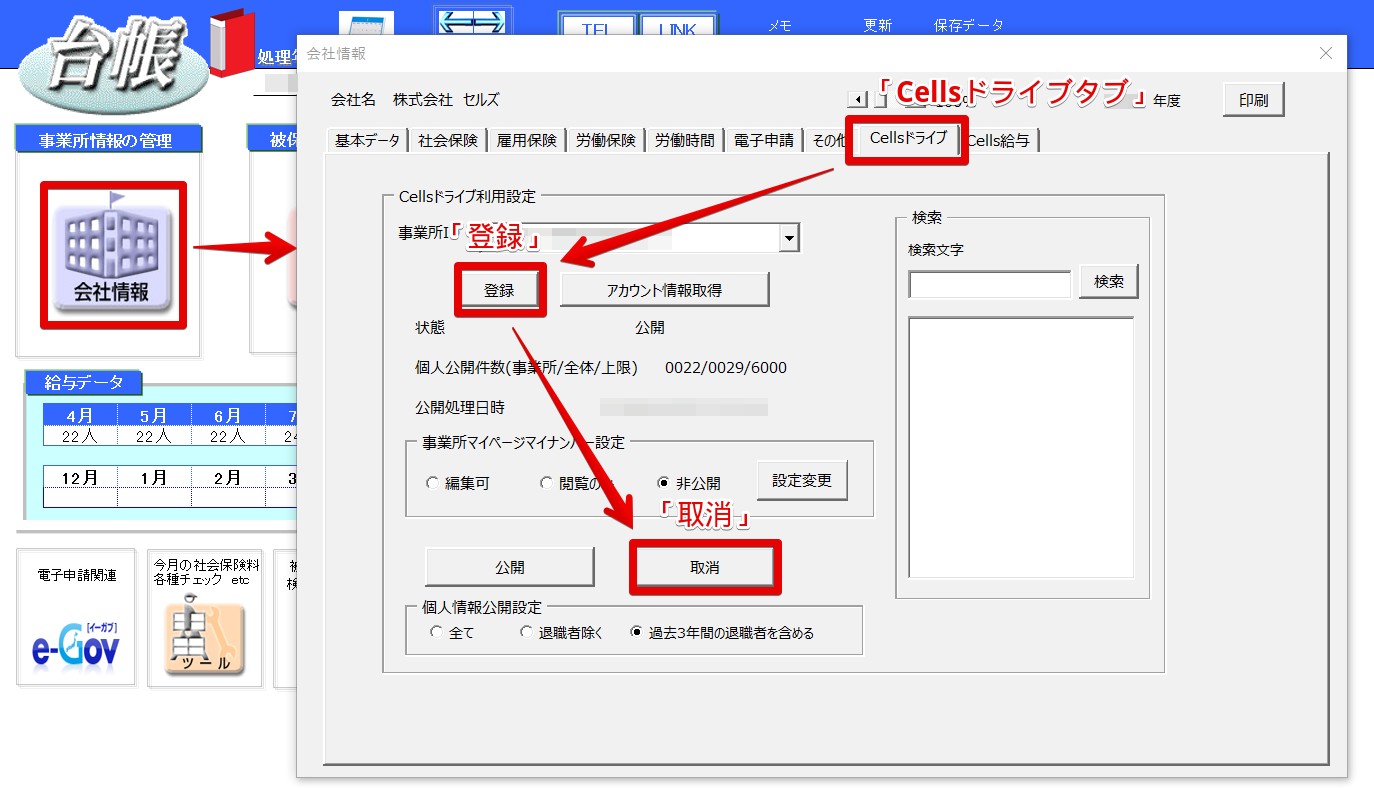Viewport: 1374px width, 788px height.
Task: Click the red binder icon beside 台帳
Action: tap(232, 42)
